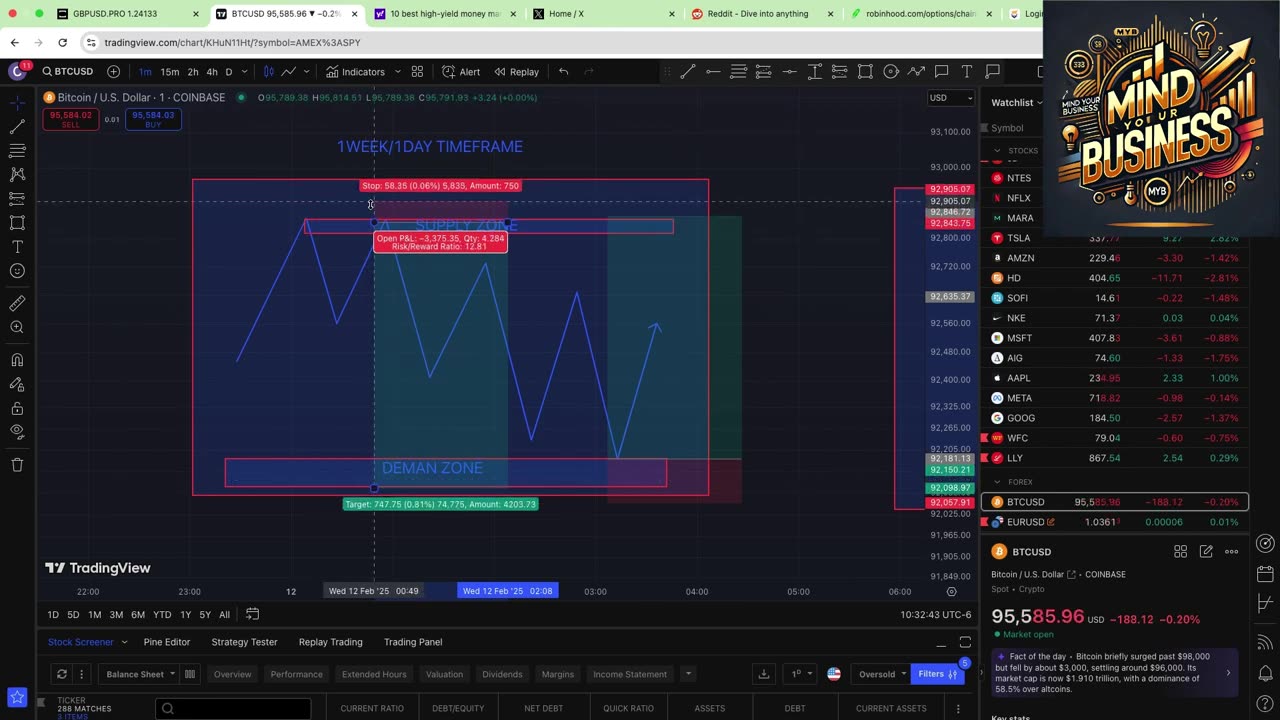This screenshot has height=720, width=1280.
Task: Export screener data with download icon
Action: click(764, 674)
